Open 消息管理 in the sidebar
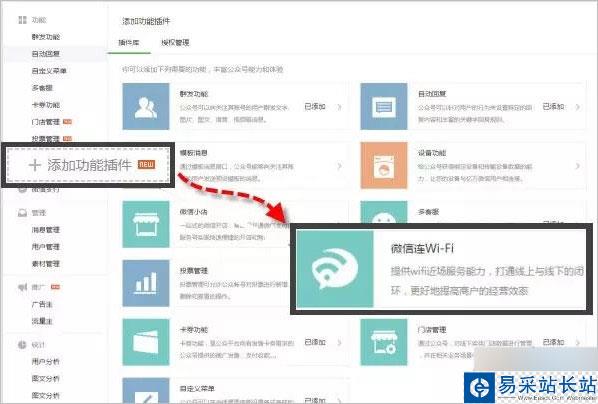 tap(46, 230)
